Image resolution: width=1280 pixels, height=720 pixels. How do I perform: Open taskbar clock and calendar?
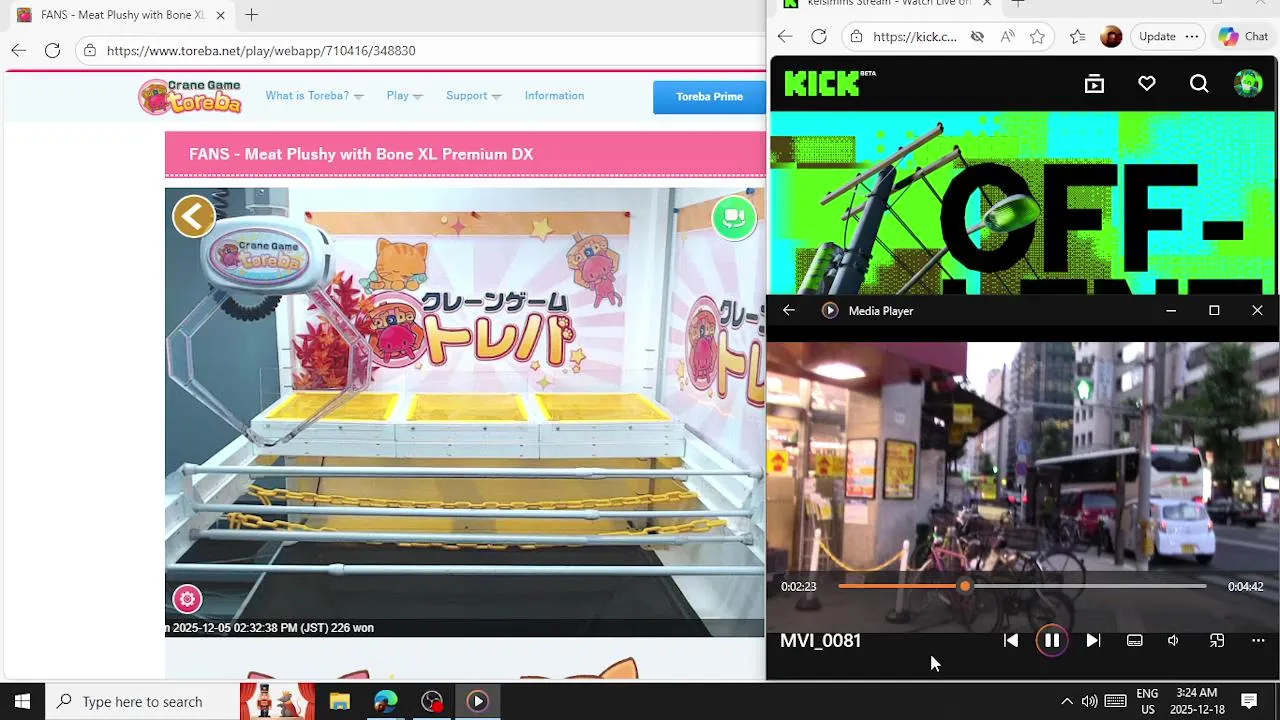[1197, 702]
